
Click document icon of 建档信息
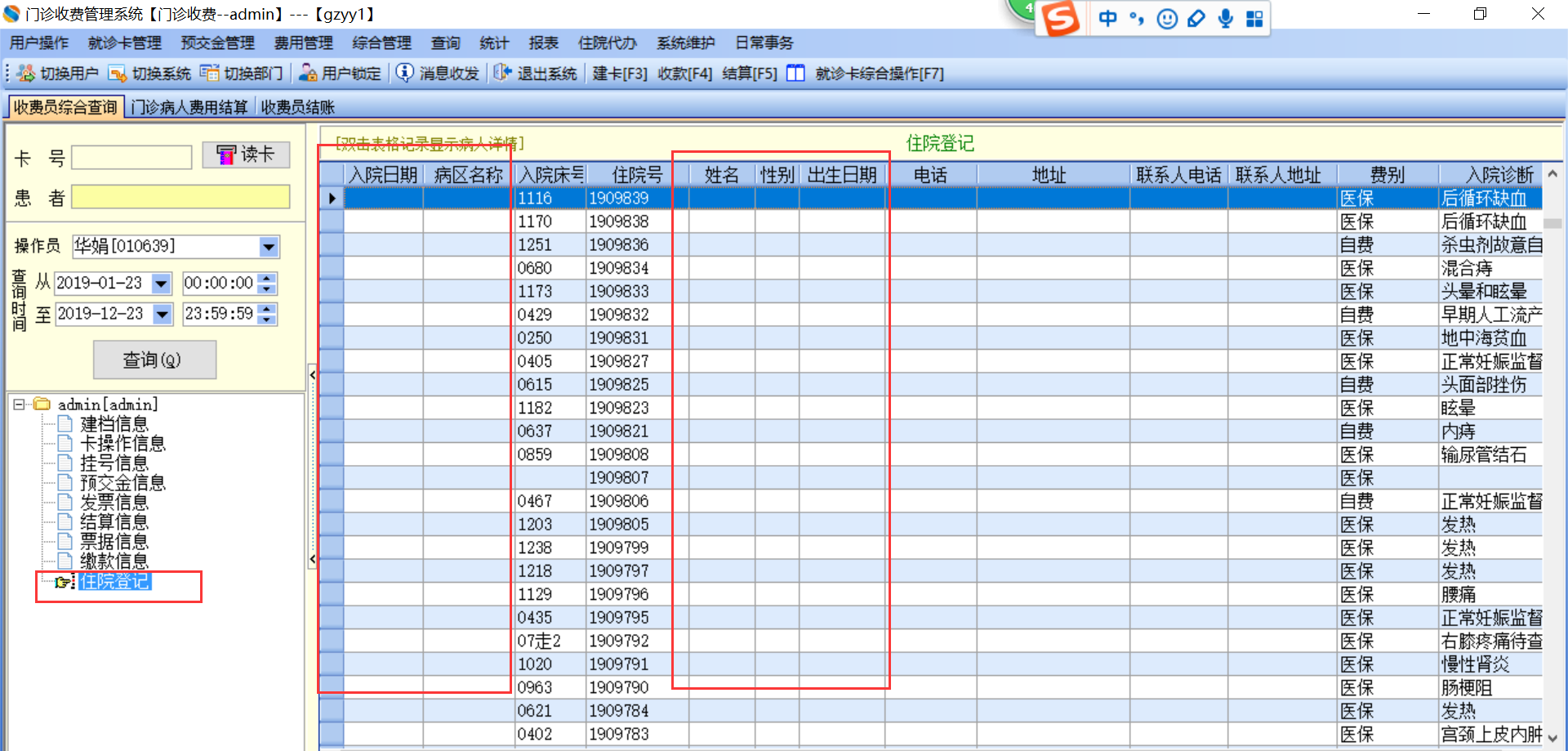coord(65,423)
